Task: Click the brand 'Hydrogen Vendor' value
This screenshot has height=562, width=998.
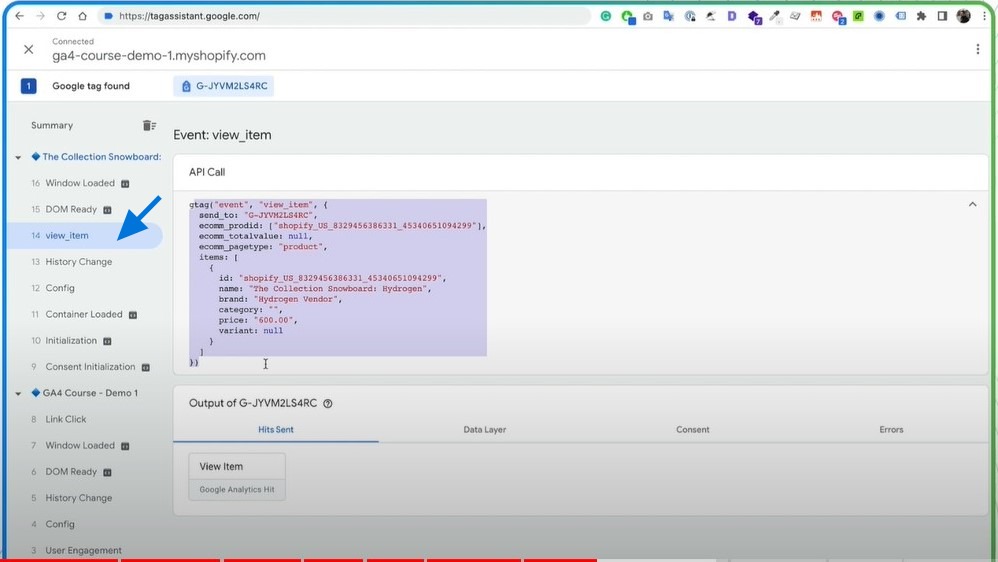Action: 296,299
